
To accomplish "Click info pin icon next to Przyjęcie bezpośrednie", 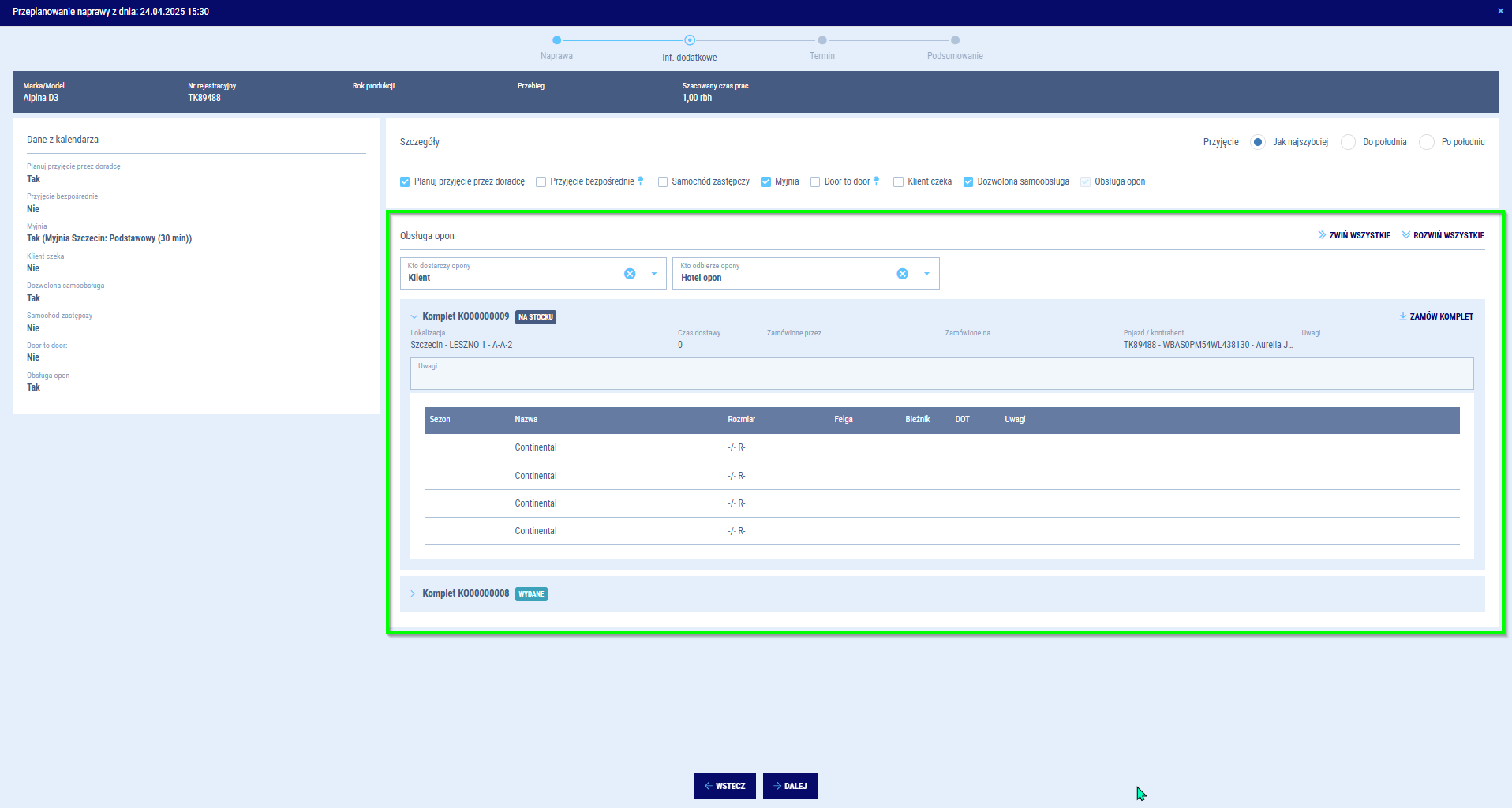I will (x=641, y=181).
